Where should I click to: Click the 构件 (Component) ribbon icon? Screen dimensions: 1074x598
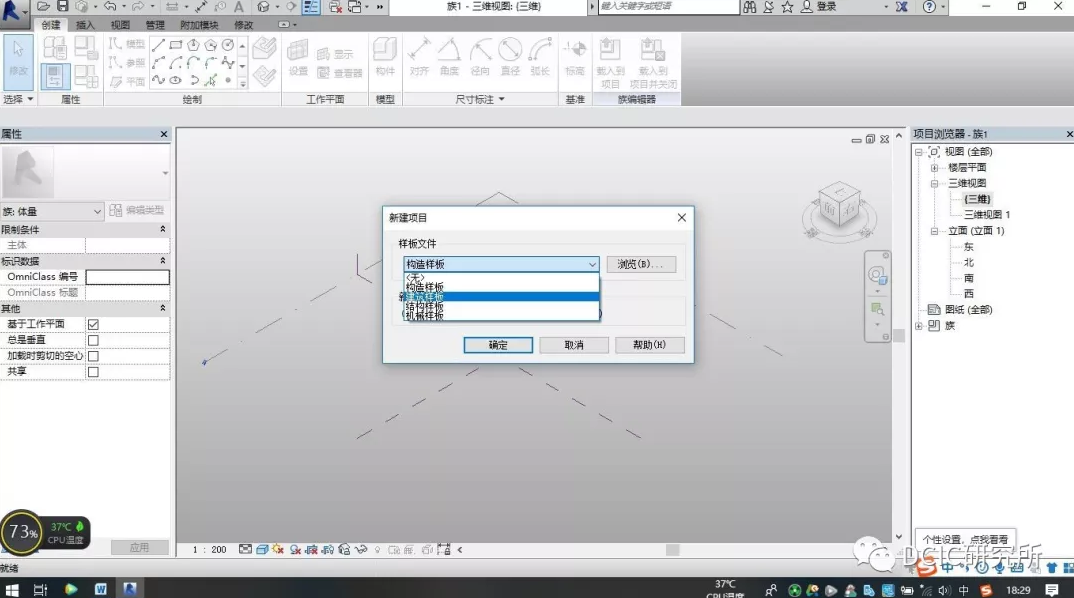pos(385,58)
